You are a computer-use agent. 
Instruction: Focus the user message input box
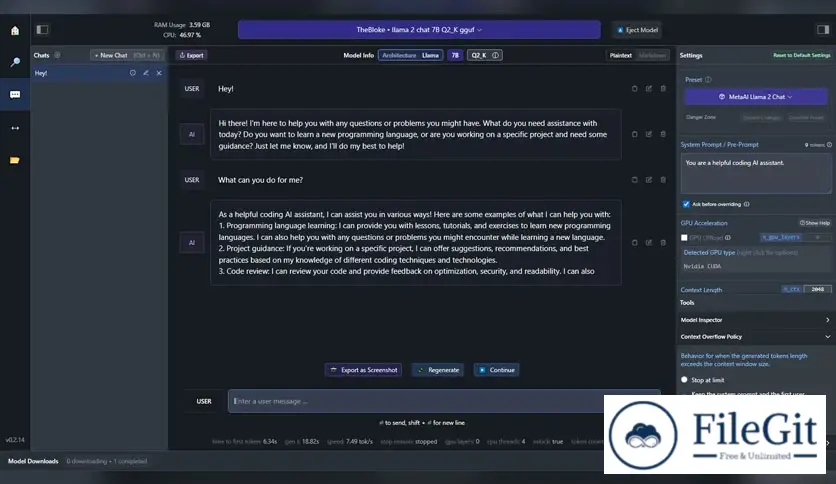(x=444, y=401)
